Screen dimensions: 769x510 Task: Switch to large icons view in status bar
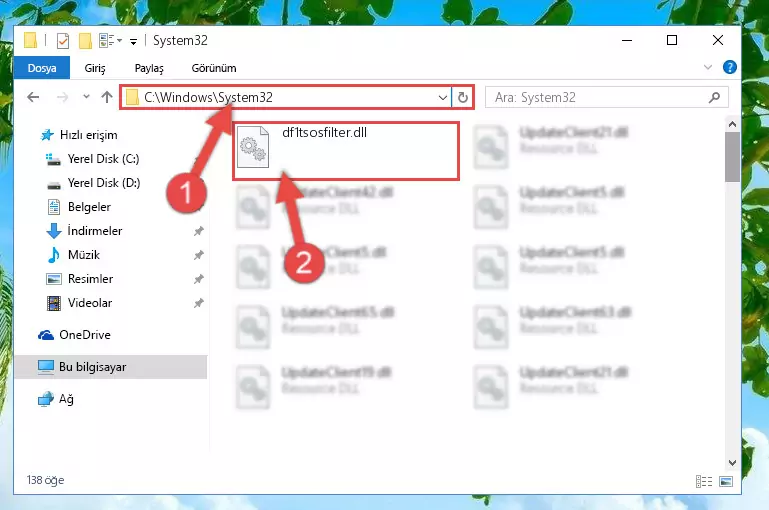[x=726, y=482]
